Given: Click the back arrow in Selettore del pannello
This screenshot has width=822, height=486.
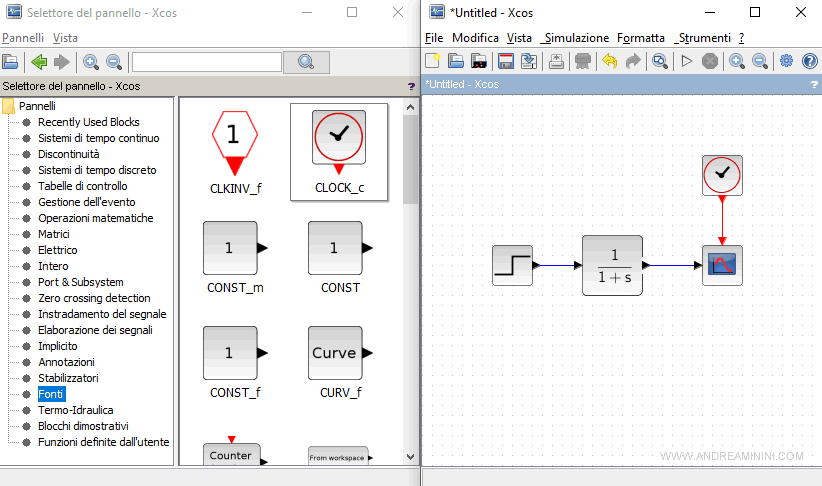Looking at the screenshot, I should click(39, 62).
